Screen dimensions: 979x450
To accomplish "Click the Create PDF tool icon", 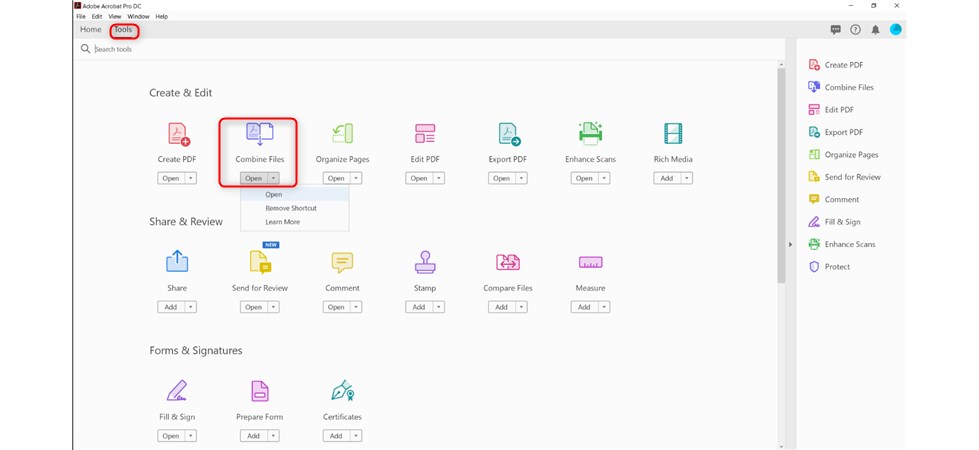I will click(x=177, y=134).
